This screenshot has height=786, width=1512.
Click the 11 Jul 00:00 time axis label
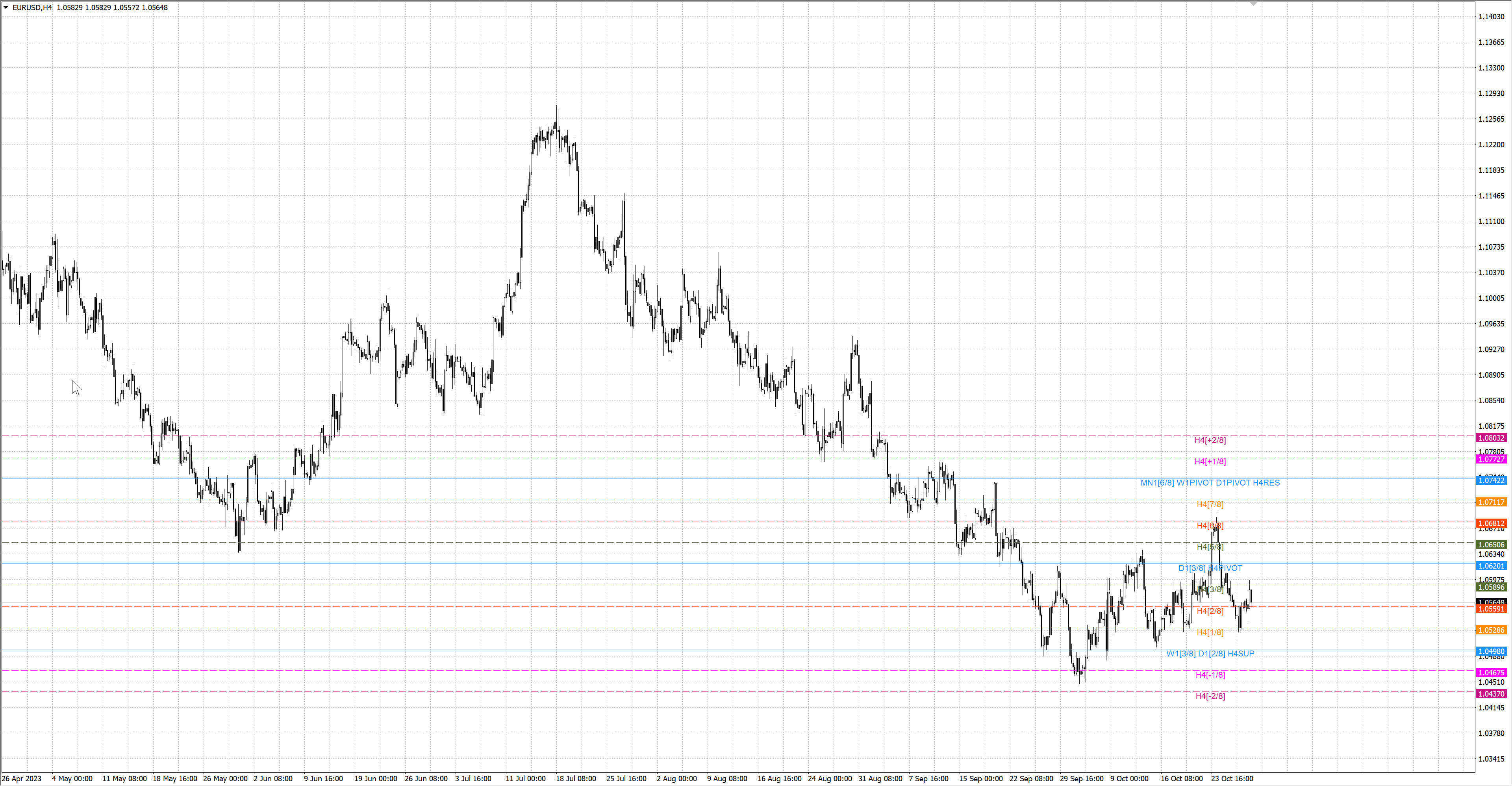525,779
